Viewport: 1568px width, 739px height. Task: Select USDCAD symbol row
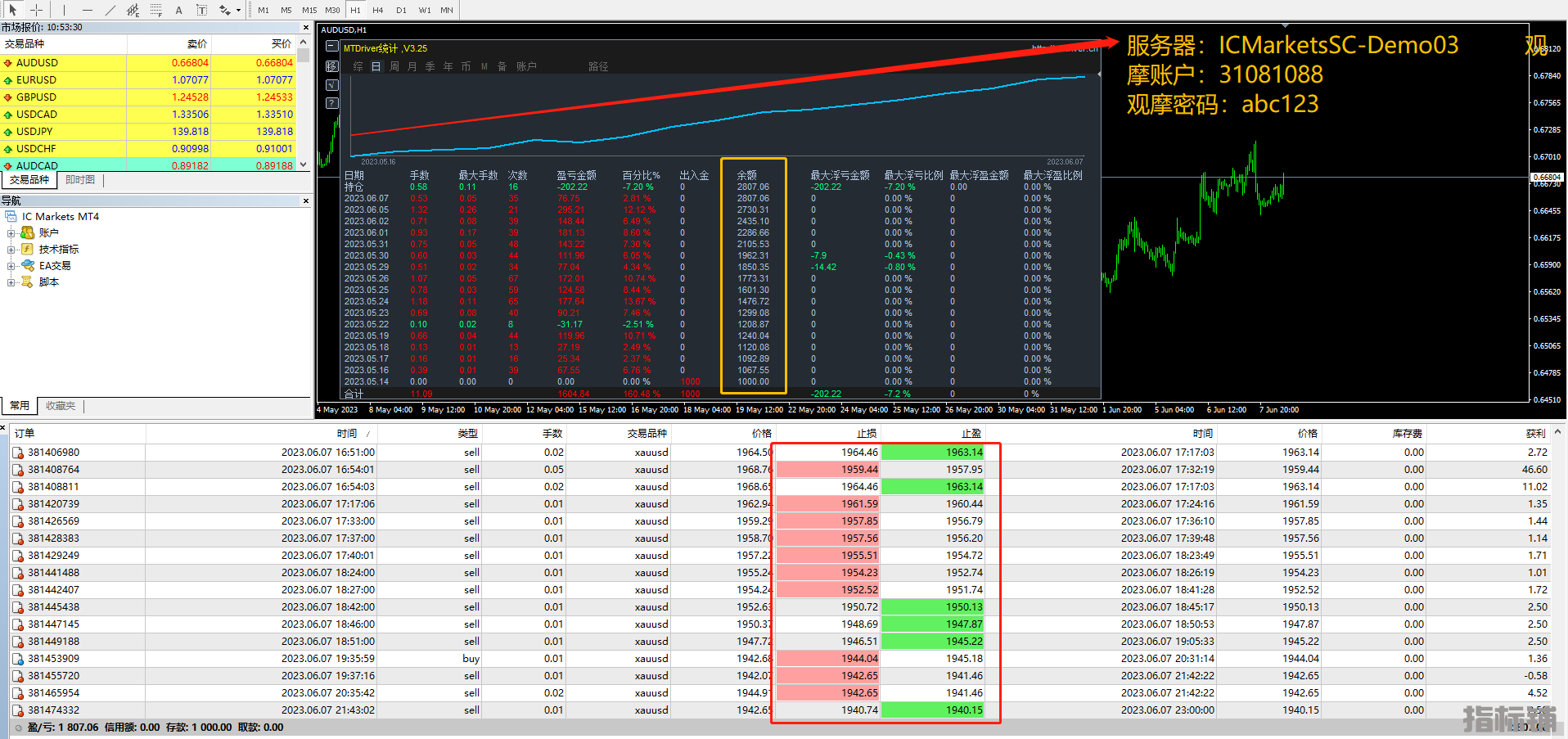point(148,114)
